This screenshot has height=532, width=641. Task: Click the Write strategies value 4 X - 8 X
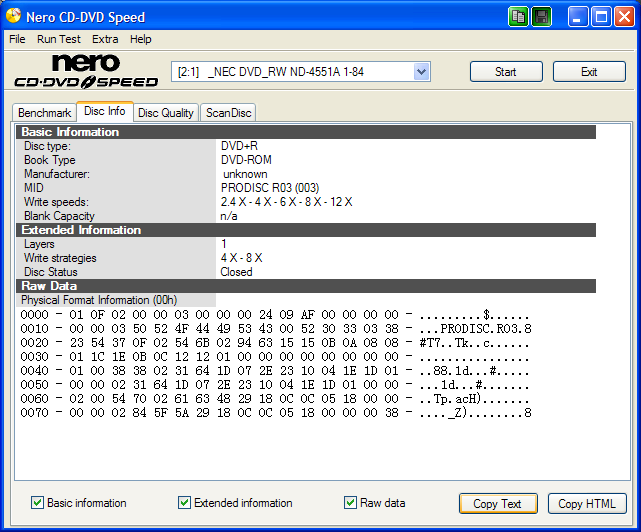241,258
